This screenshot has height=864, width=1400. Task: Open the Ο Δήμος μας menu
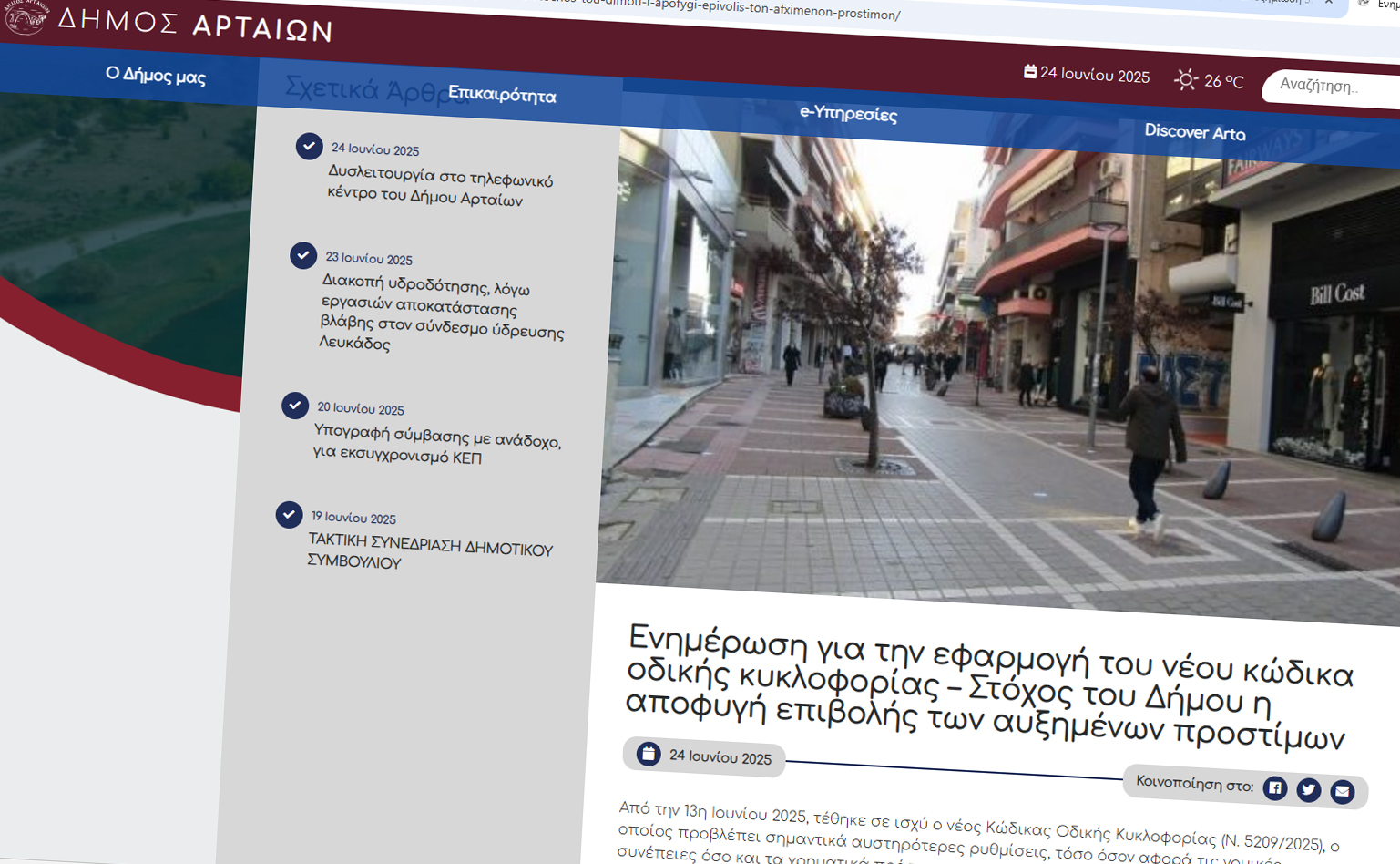[x=156, y=75]
